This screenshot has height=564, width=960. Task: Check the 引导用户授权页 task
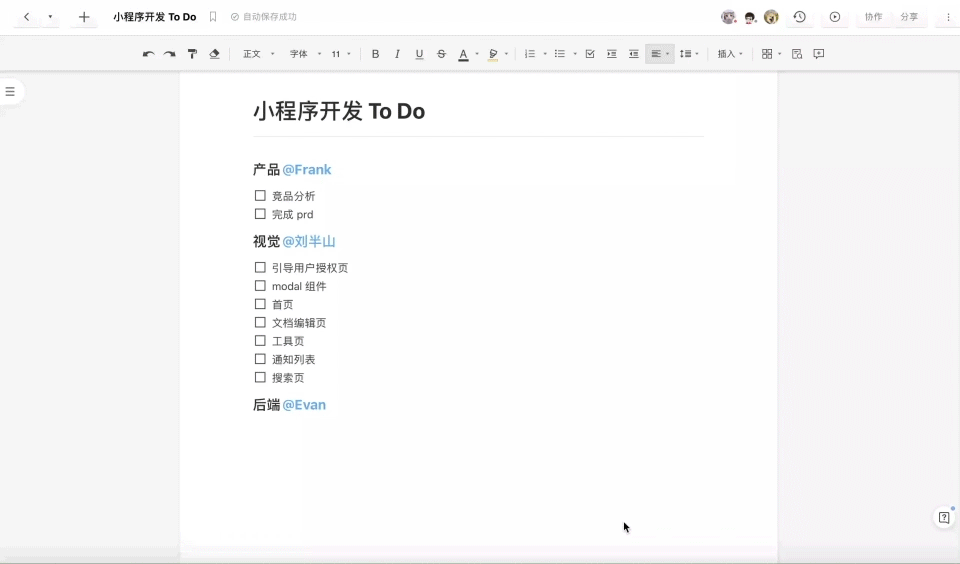coord(260,267)
